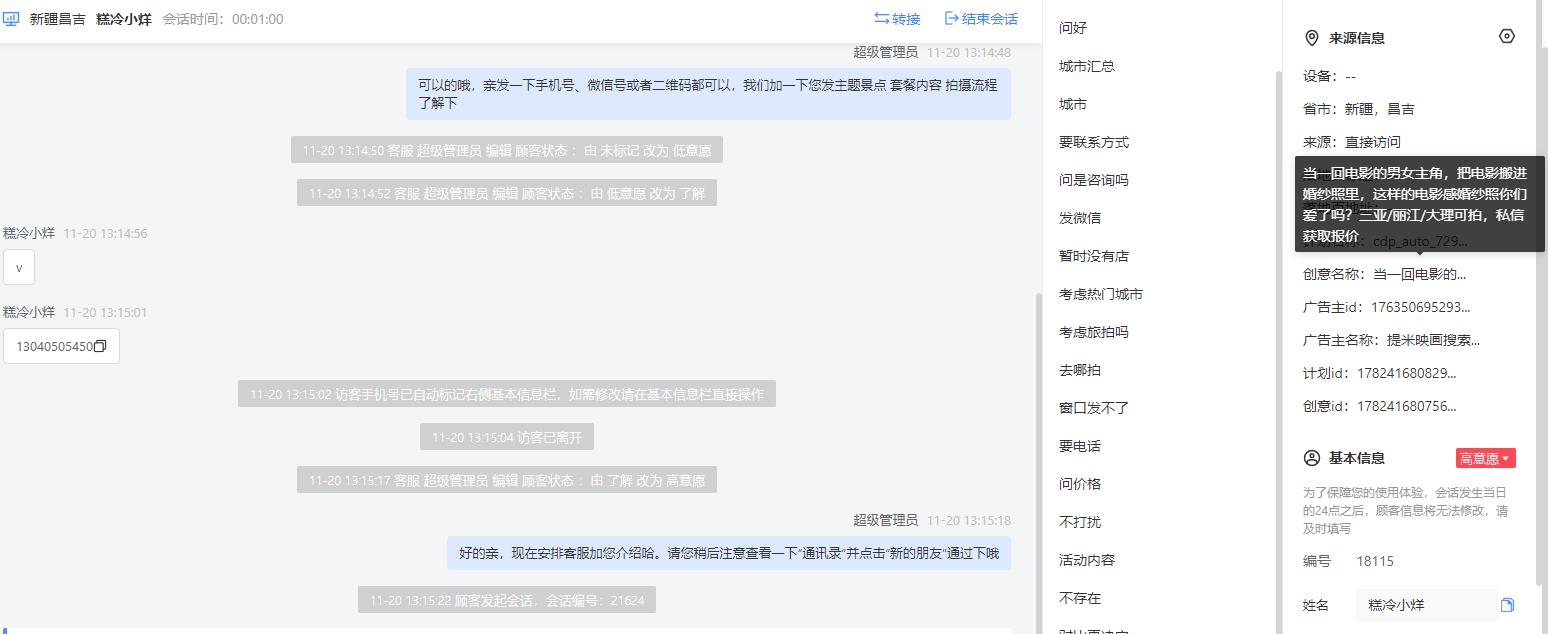Click the 转接 transfer button
The height and width of the screenshot is (634, 1548).
(897, 18)
